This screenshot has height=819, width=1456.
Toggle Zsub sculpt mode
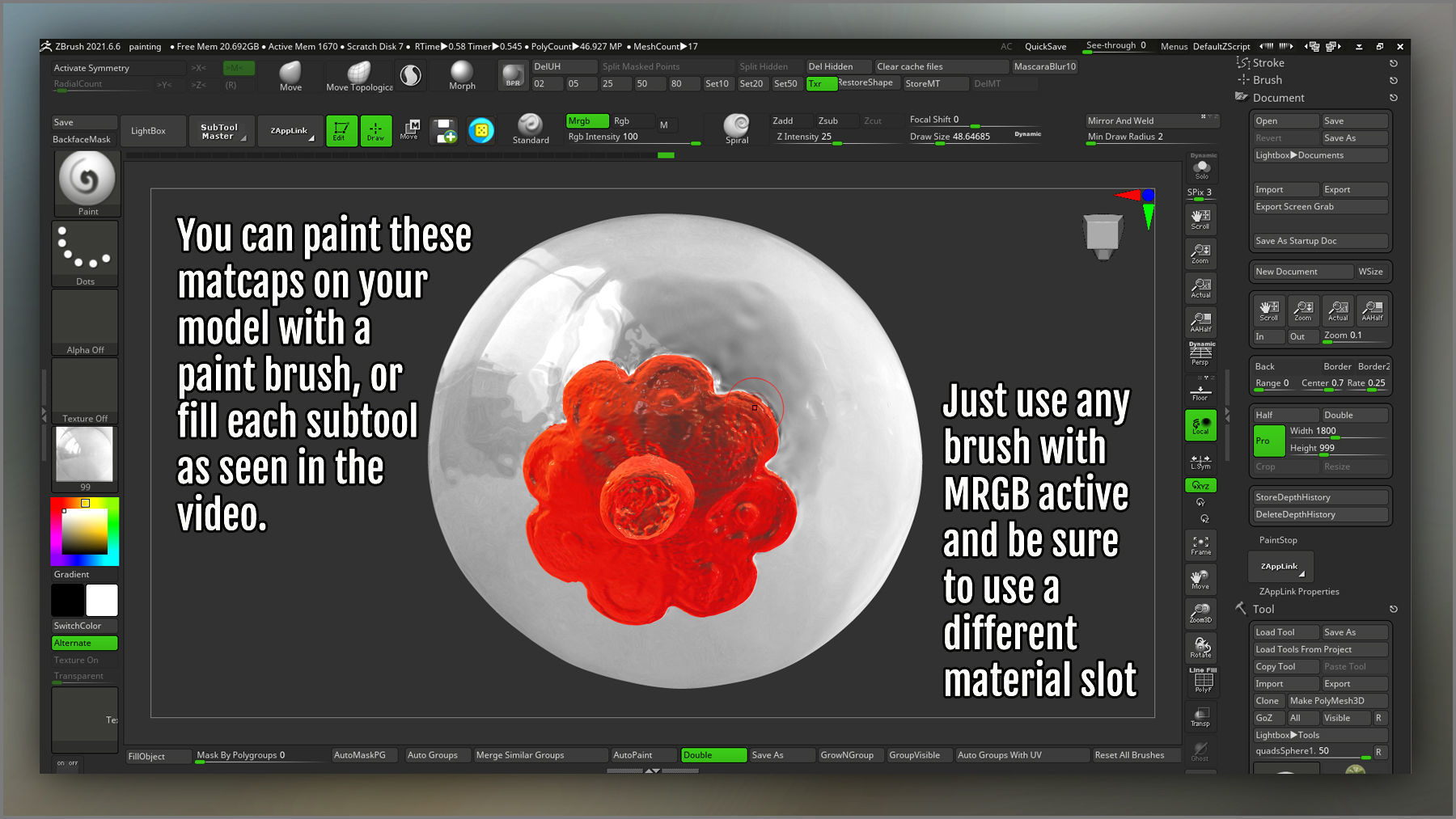click(837, 121)
